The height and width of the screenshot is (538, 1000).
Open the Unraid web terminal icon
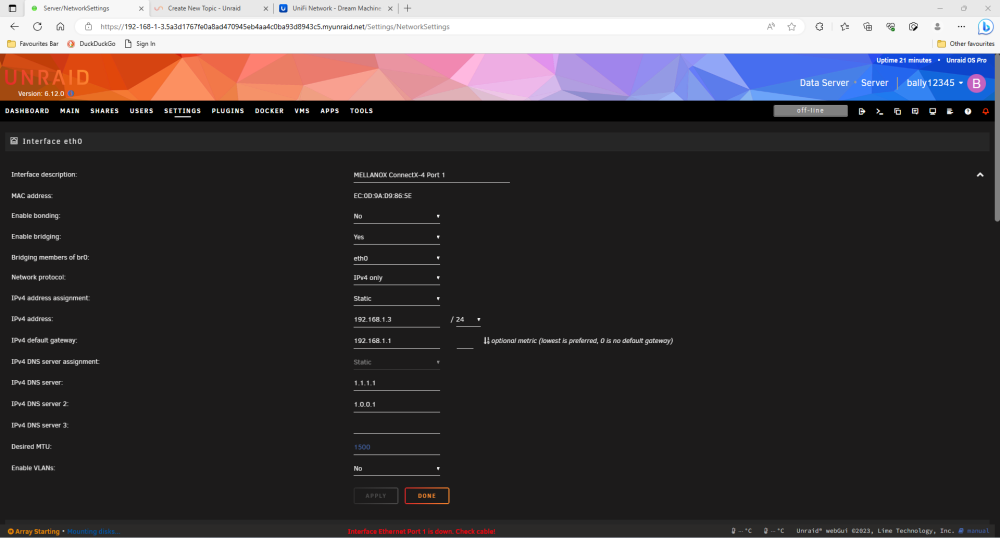[879, 111]
